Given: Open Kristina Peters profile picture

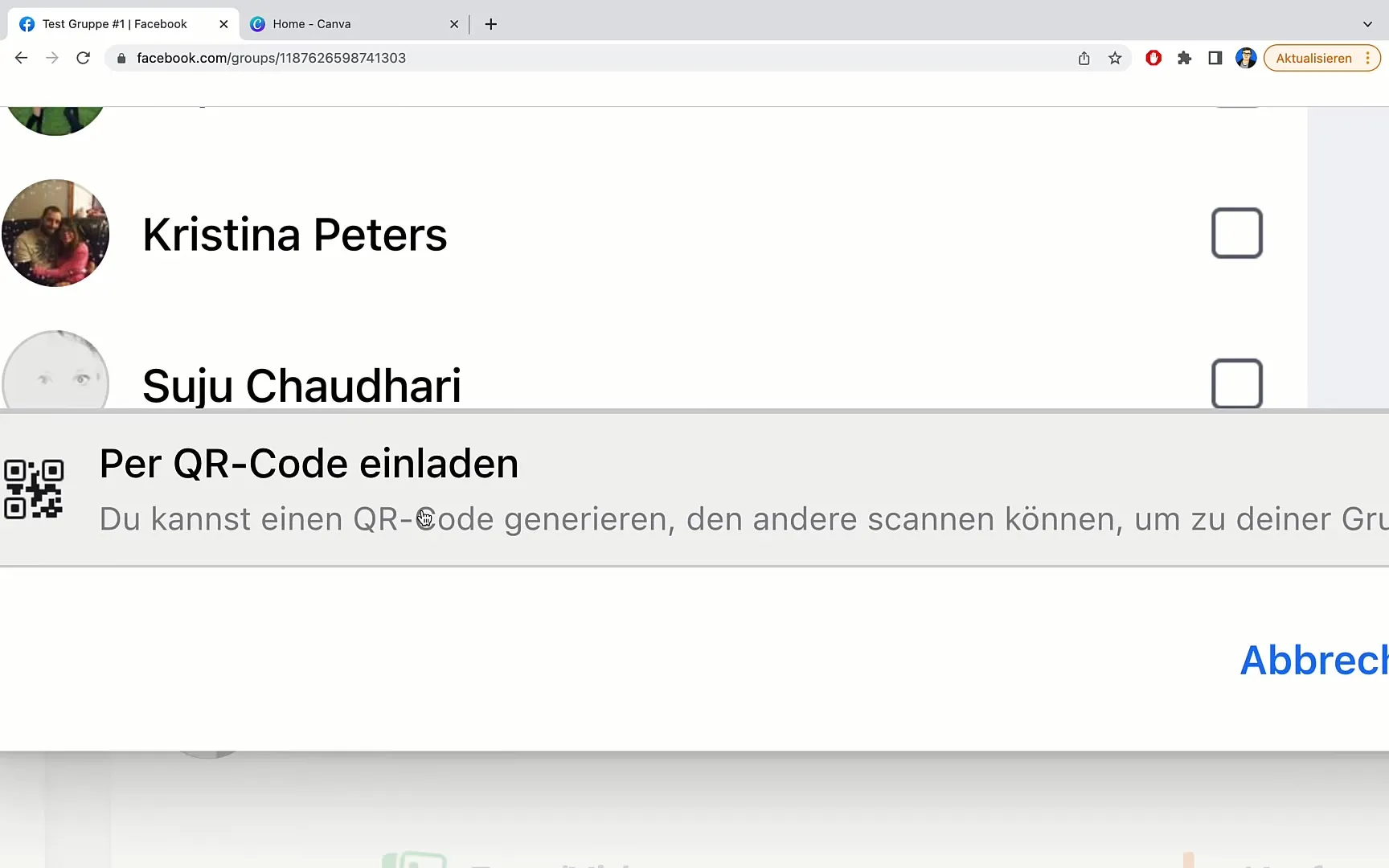Looking at the screenshot, I should [x=55, y=233].
